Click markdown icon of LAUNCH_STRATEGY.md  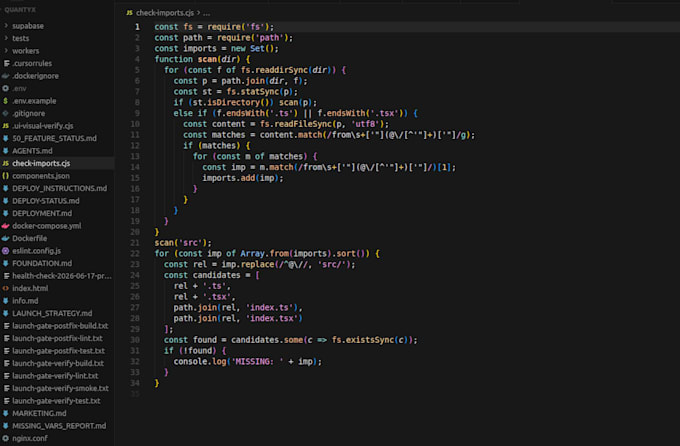click(x=6, y=314)
